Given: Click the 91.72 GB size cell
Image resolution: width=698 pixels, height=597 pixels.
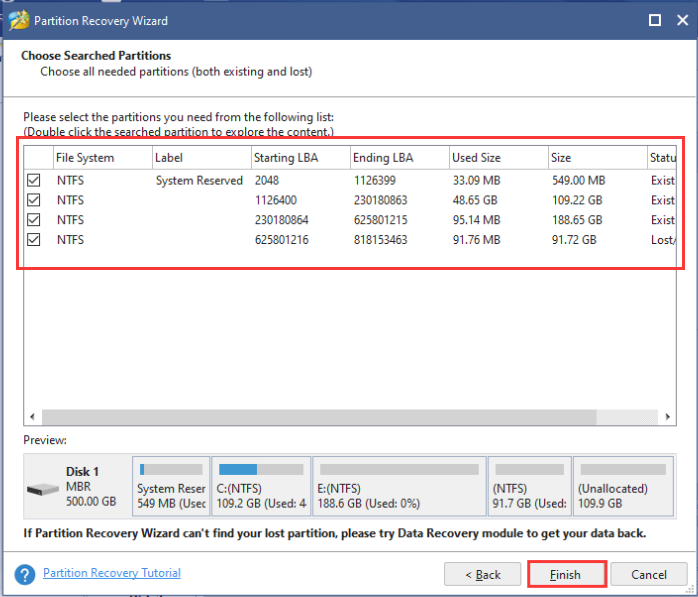Looking at the screenshot, I should tap(574, 240).
